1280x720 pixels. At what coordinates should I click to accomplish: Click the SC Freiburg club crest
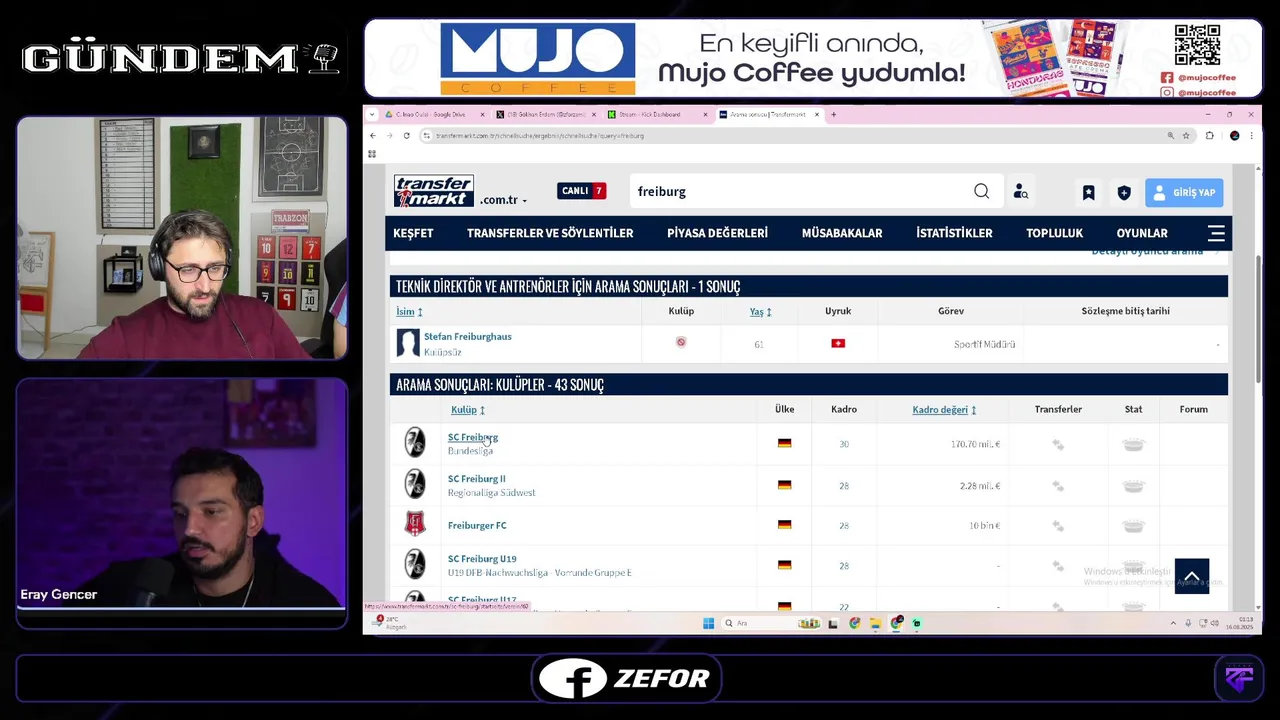(415, 442)
